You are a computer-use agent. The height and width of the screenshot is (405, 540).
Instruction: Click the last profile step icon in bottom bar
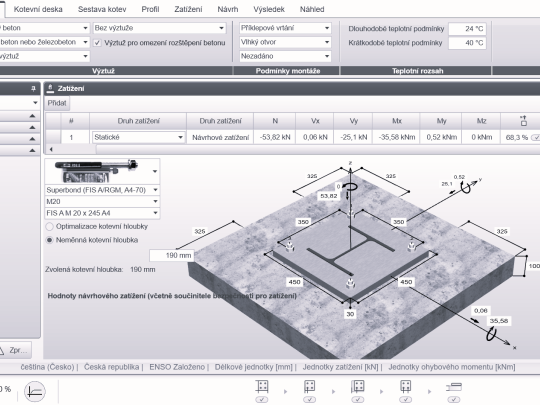point(454,386)
